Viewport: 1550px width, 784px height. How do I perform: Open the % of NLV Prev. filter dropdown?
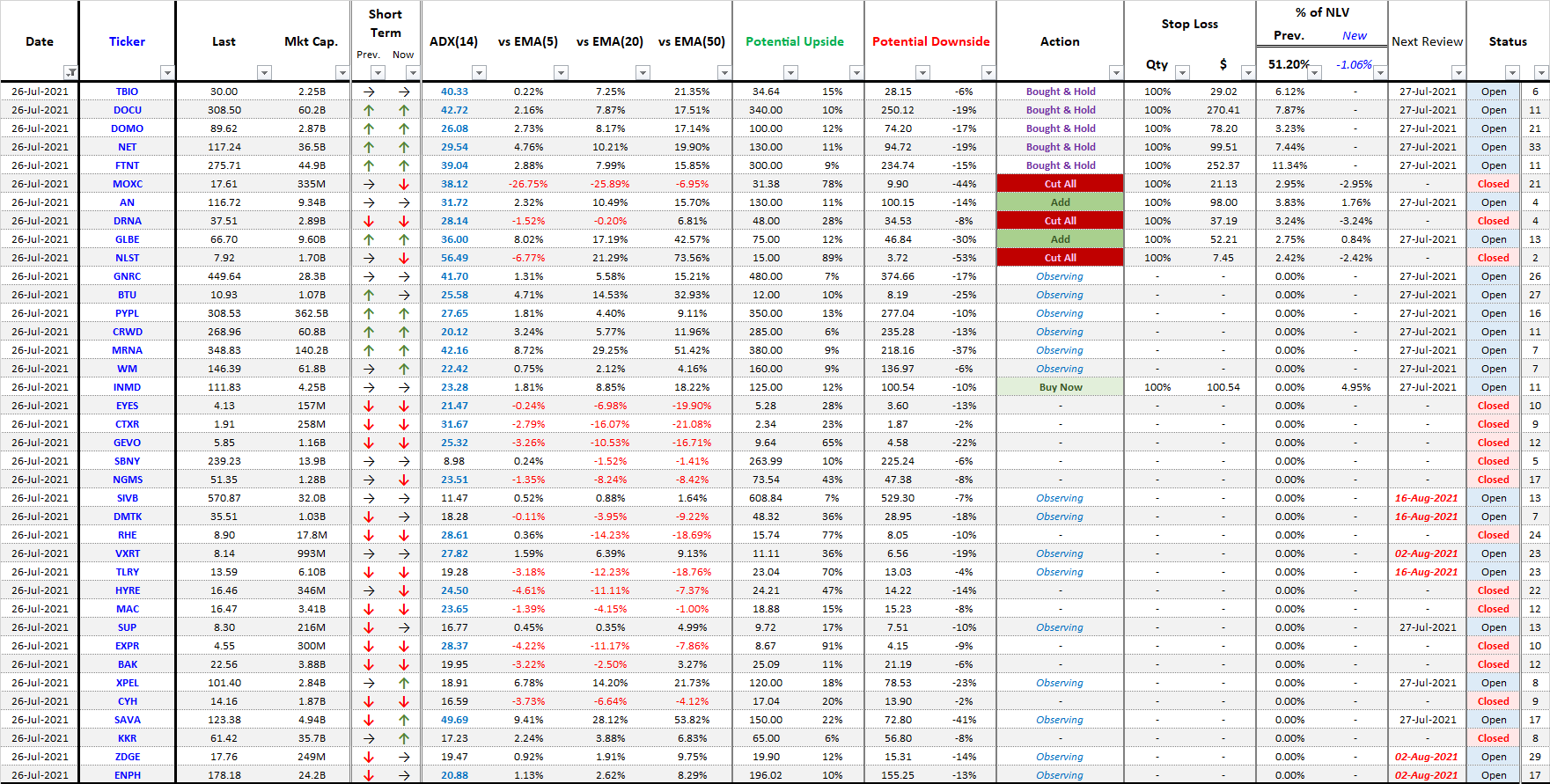point(1314,72)
